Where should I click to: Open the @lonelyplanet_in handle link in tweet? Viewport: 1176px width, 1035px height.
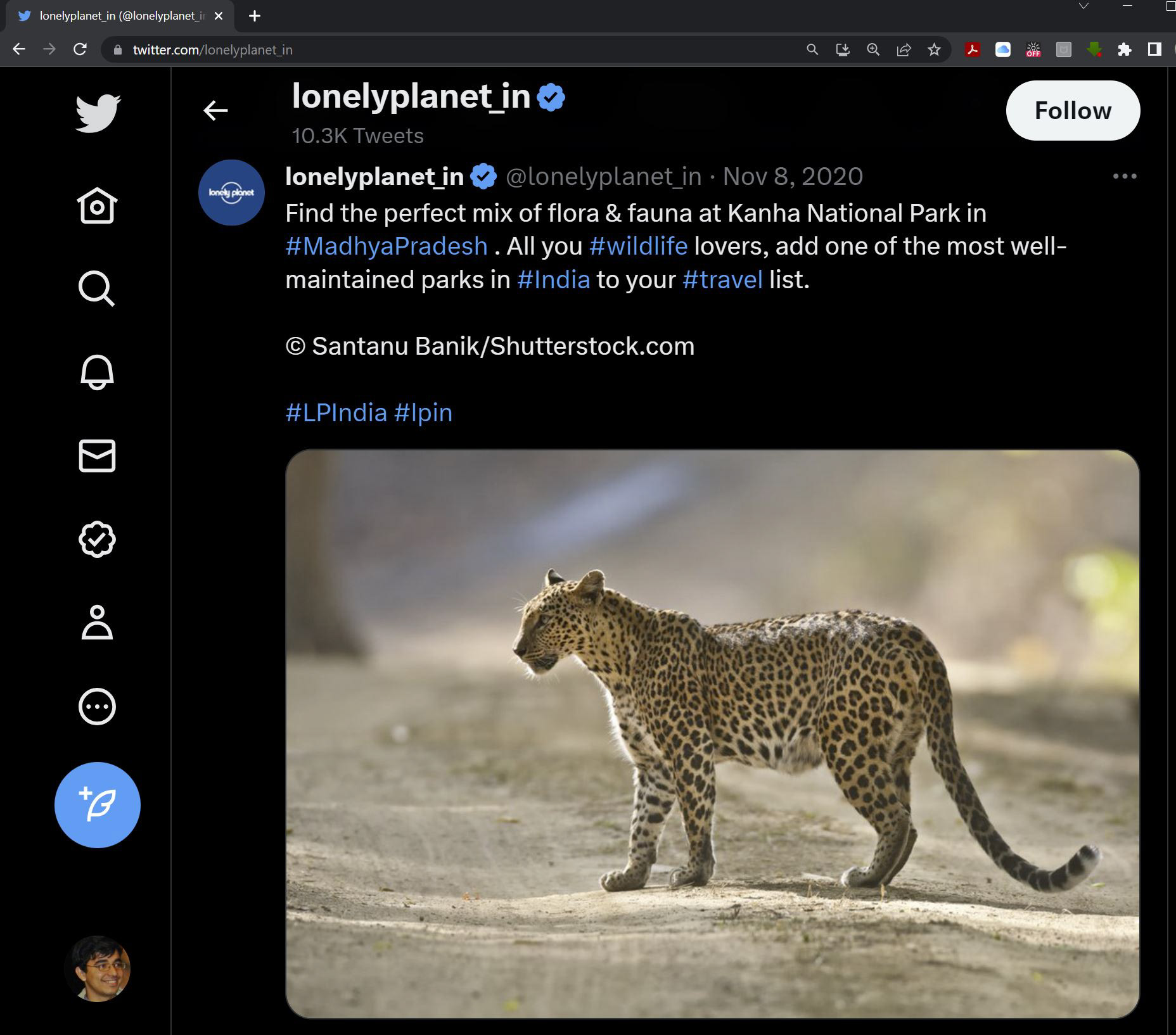click(x=604, y=176)
